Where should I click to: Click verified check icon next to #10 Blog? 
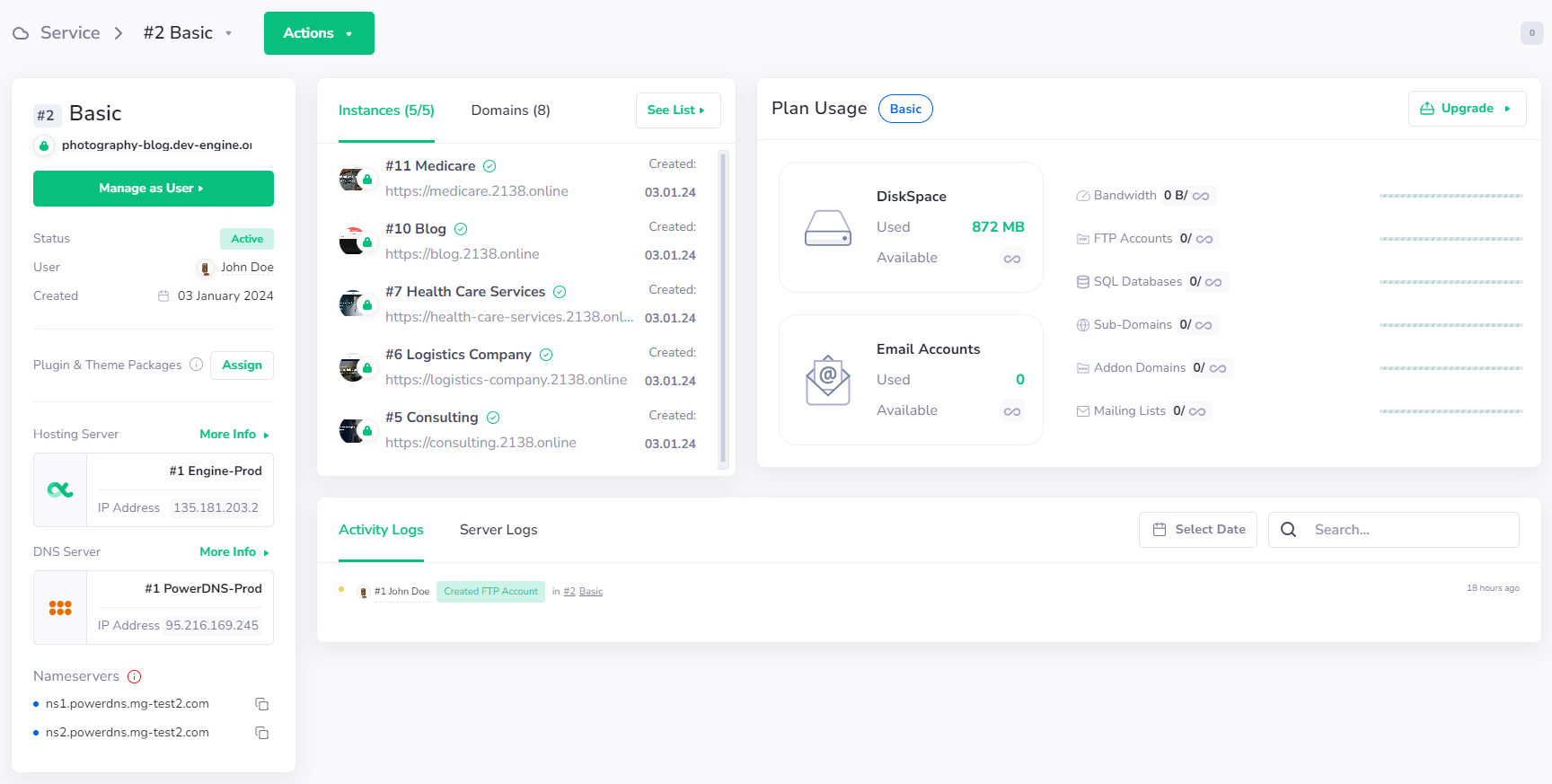pyautogui.click(x=461, y=229)
